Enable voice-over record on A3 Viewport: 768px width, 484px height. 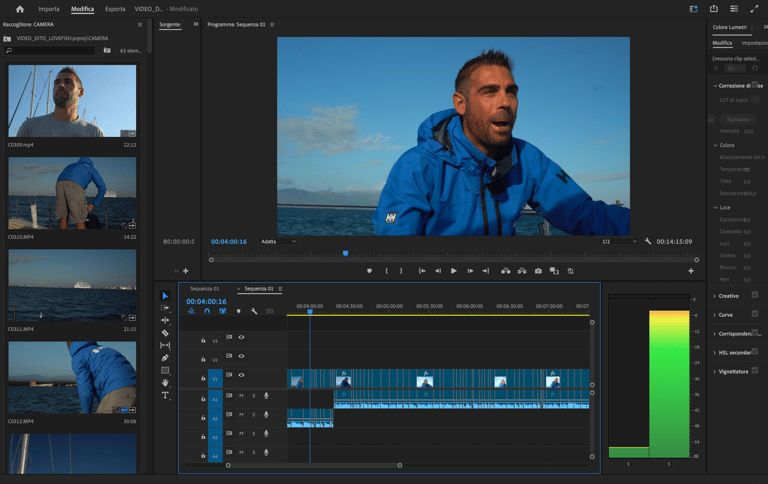[266, 434]
